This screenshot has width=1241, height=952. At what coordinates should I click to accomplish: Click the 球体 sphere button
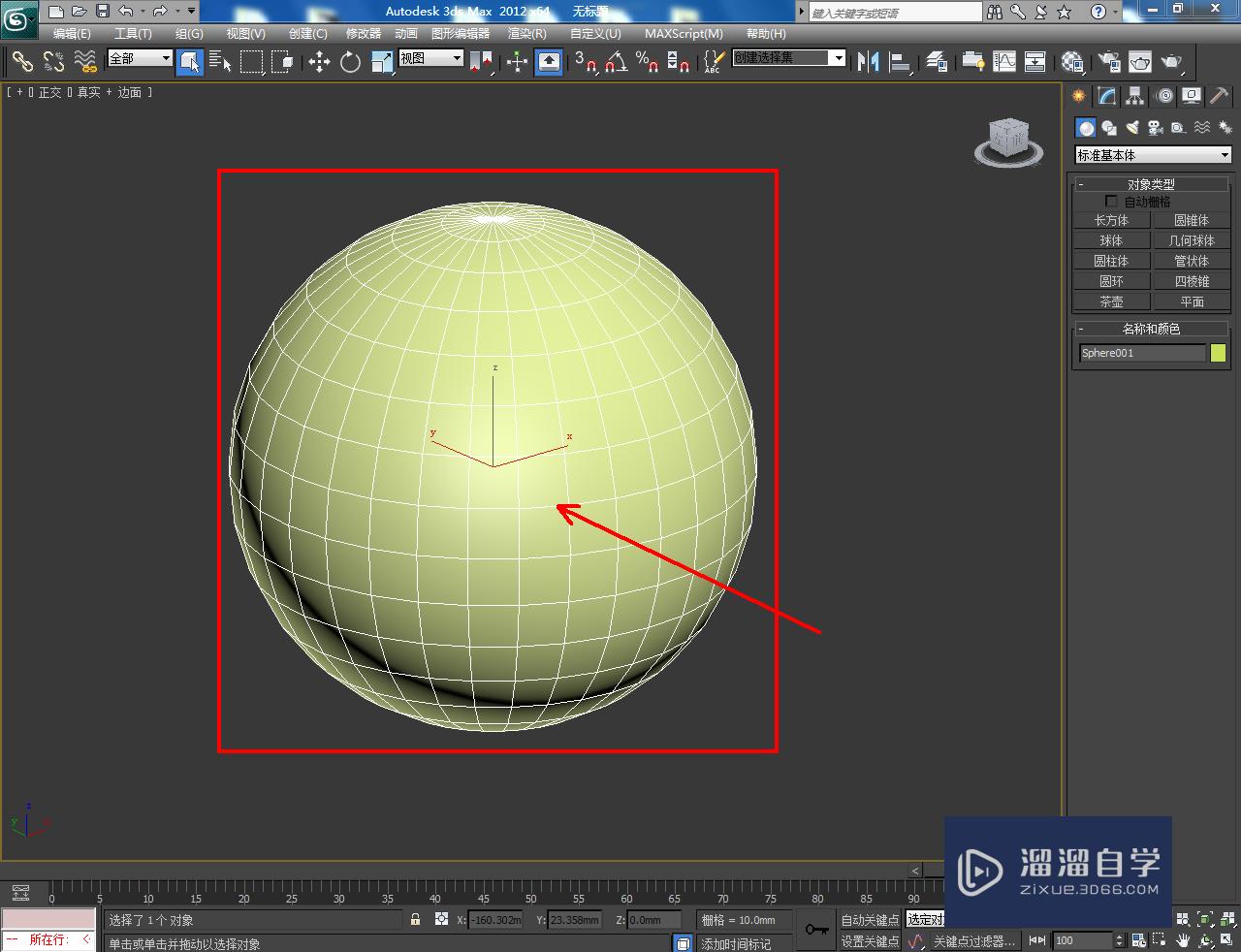pos(1111,240)
